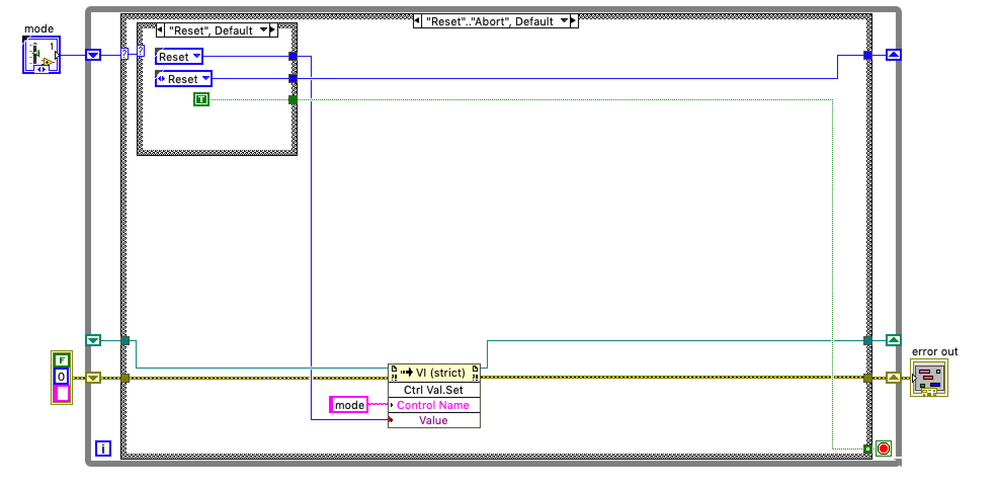
Task: Select the yellow error input tunnel on outer case
Action: point(125,378)
